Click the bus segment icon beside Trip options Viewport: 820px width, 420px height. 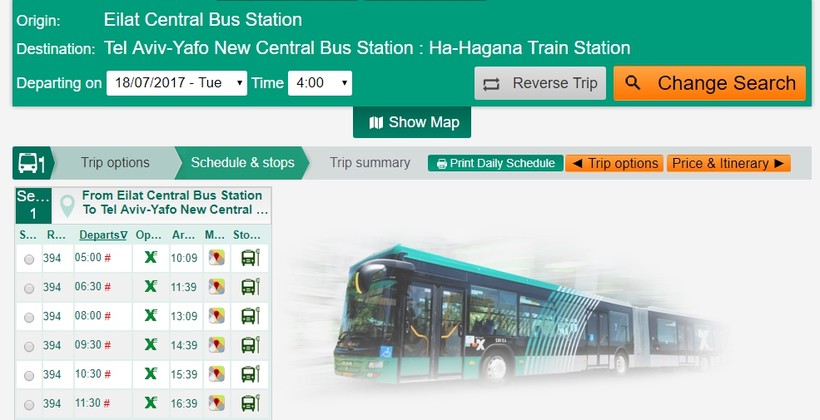[31, 163]
